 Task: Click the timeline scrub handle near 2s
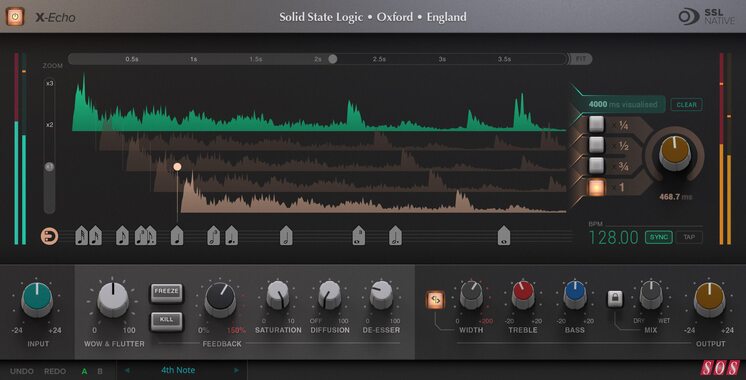(x=333, y=59)
